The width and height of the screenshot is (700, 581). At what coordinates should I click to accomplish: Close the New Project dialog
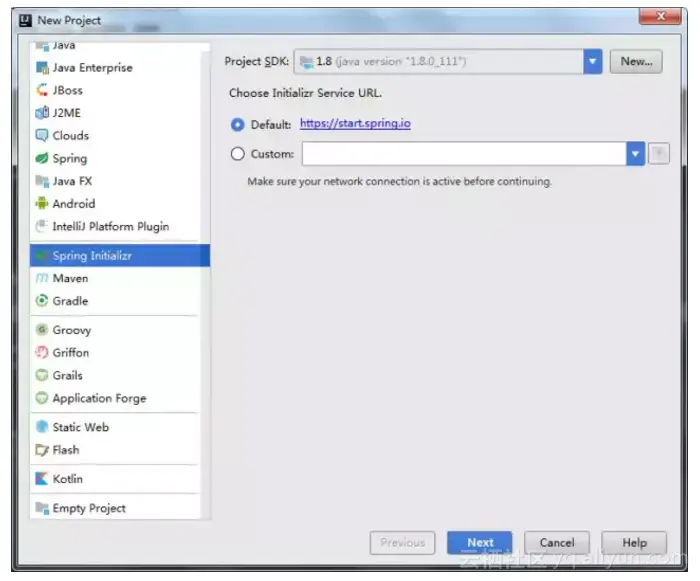click(x=660, y=17)
